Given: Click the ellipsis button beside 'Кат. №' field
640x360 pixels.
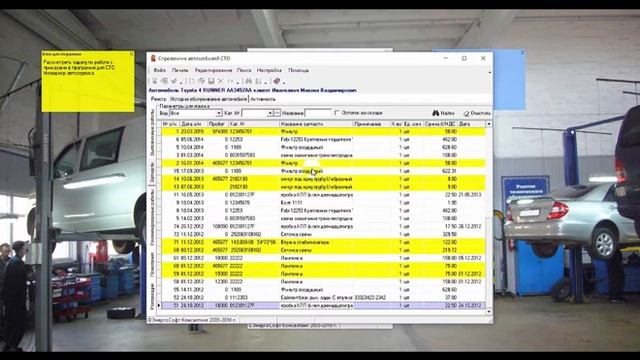Looking at the screenshot, I should (277, 113).
